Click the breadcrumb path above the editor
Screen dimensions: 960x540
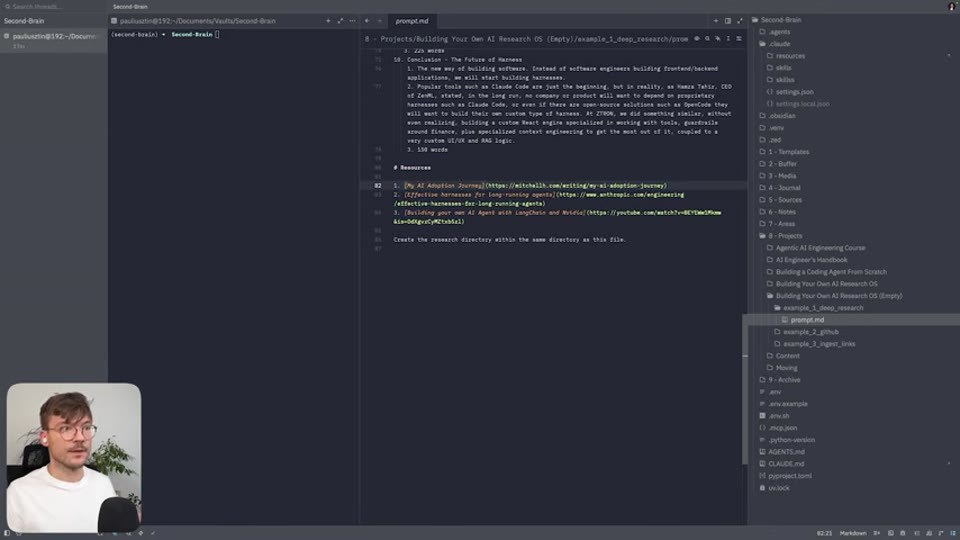(526, 39)
